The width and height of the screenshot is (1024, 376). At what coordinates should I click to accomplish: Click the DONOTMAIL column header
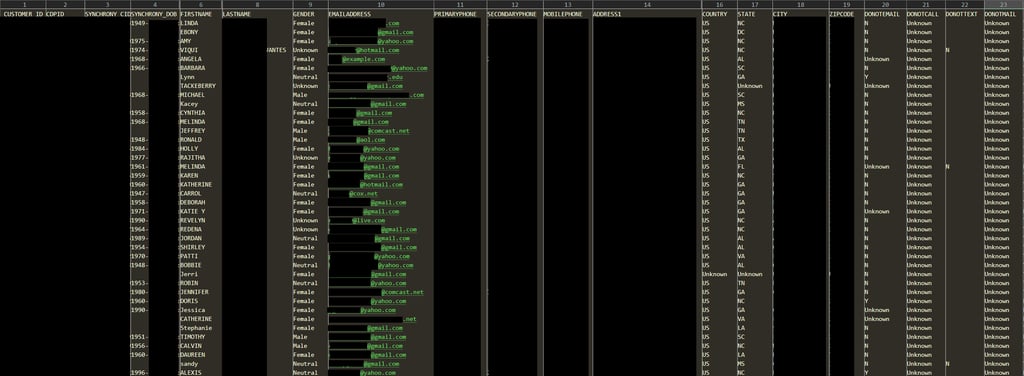click(x=1000, y=14)
